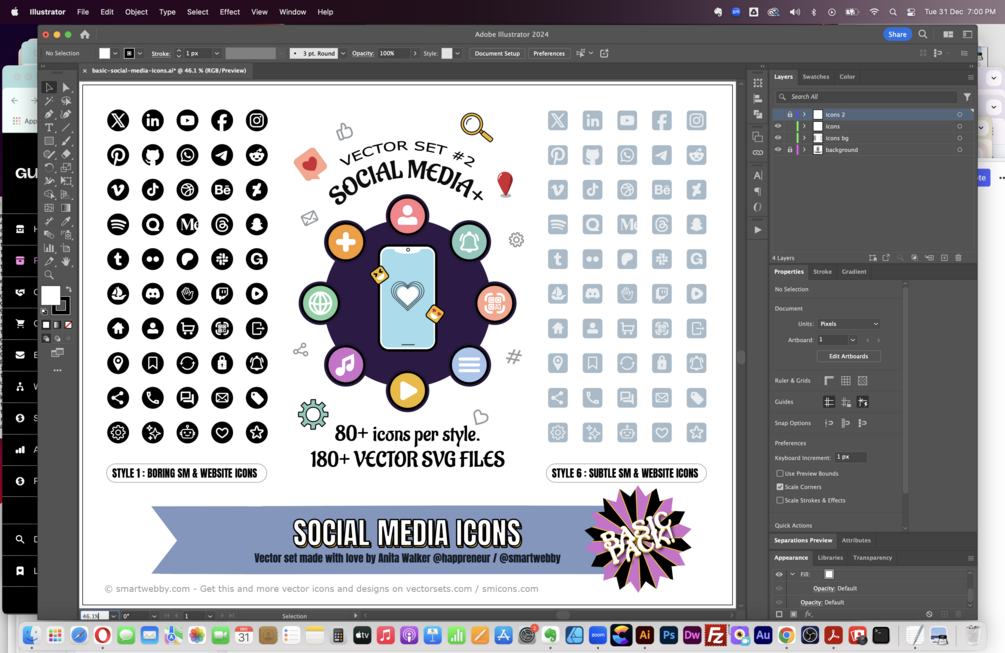Open the Window menu

coord(292,12)
